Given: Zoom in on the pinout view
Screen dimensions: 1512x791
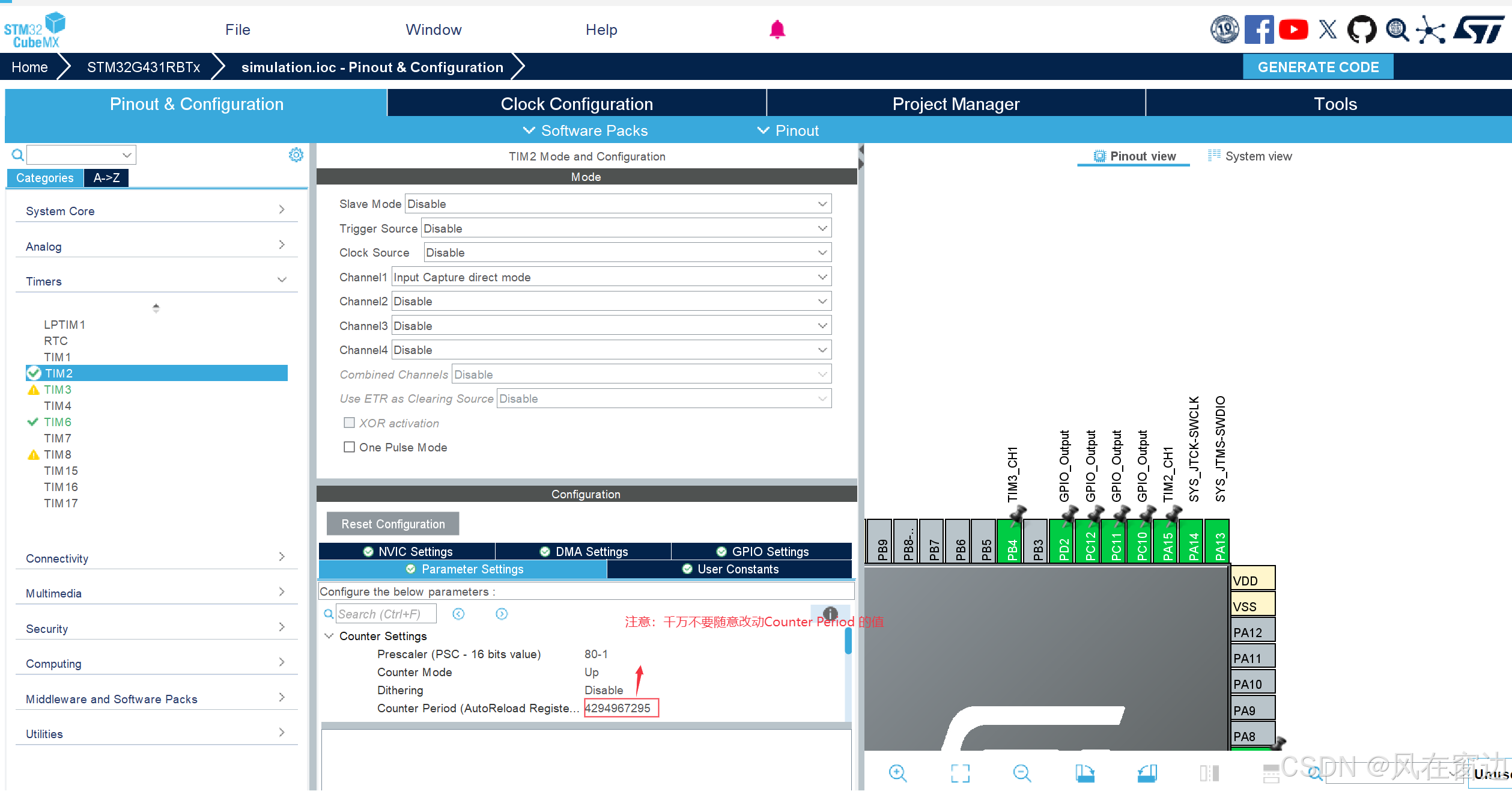Looking at the screenshot, I should click(x=897, y=773).
